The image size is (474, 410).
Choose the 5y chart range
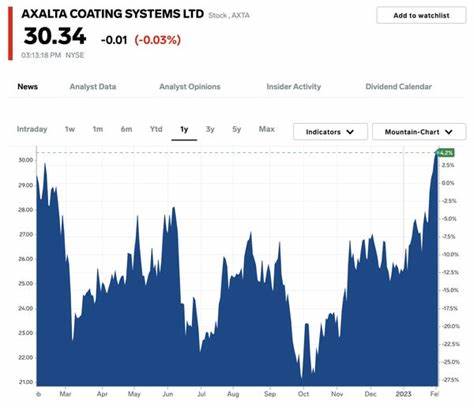coord(237,129)
